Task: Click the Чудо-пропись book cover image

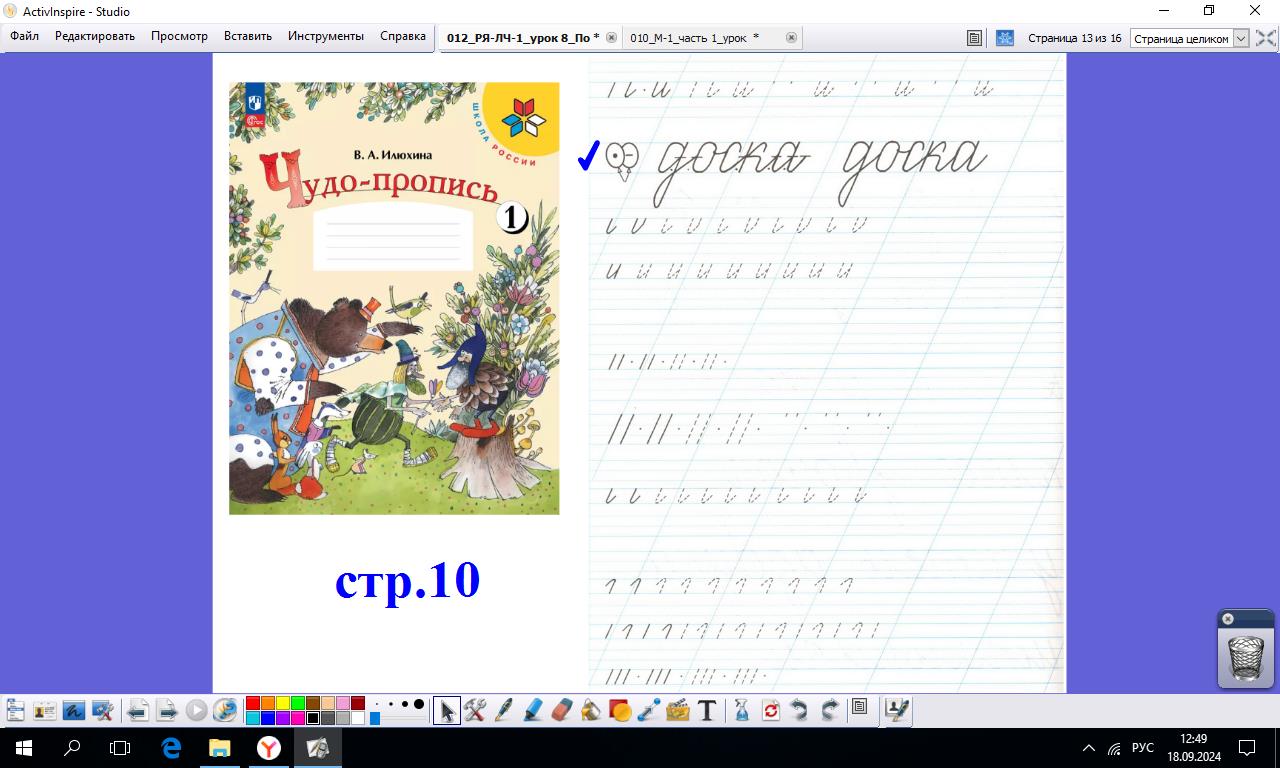Action: 394,298
